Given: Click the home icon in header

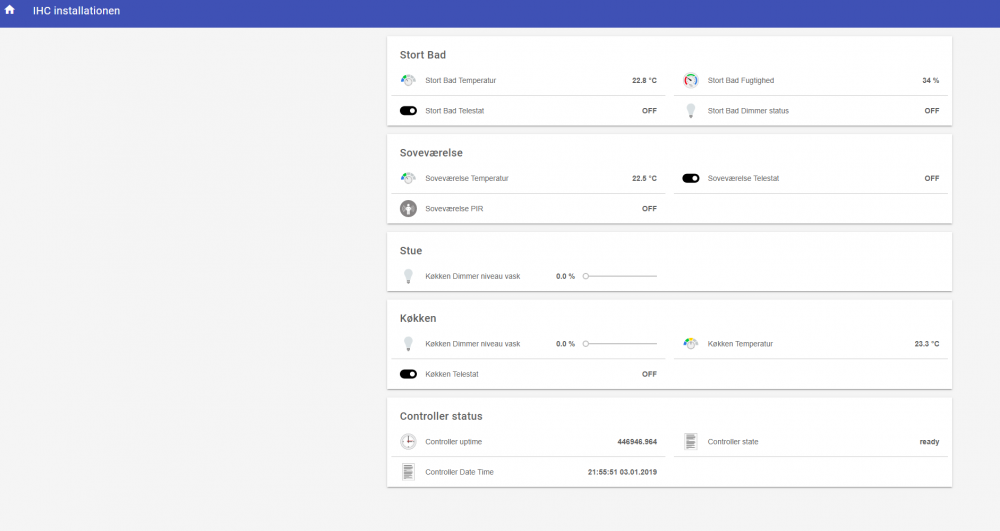Looking at the screenshot, I should pos(10,11).
